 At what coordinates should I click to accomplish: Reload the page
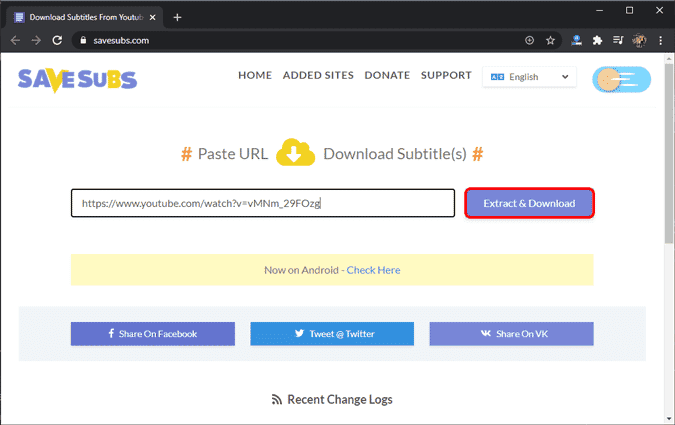58,40
